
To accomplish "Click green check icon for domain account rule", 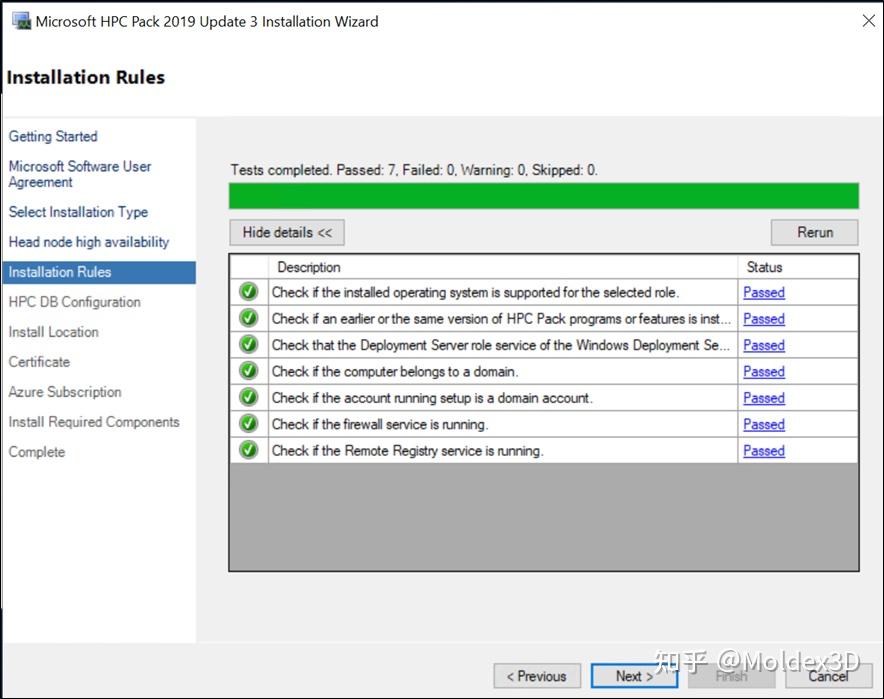I will tap(249, 397).
